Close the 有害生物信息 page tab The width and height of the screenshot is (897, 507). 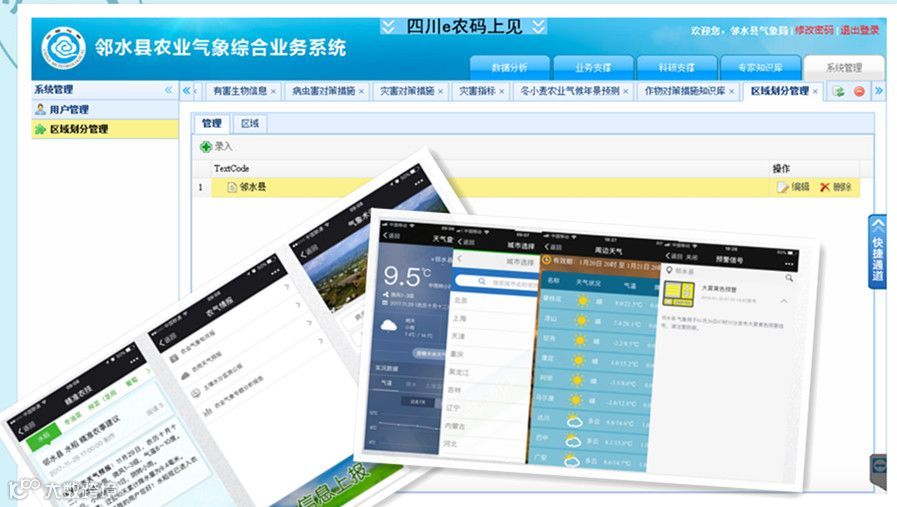coord(273,92)
